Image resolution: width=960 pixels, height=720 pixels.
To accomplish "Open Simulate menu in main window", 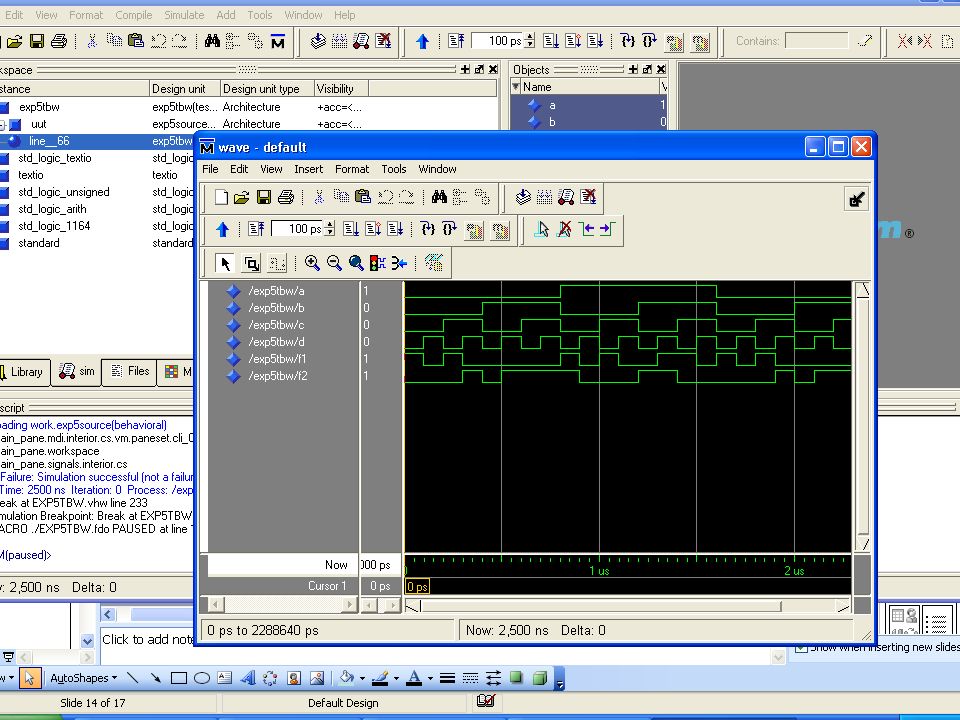I will [184, 15].
